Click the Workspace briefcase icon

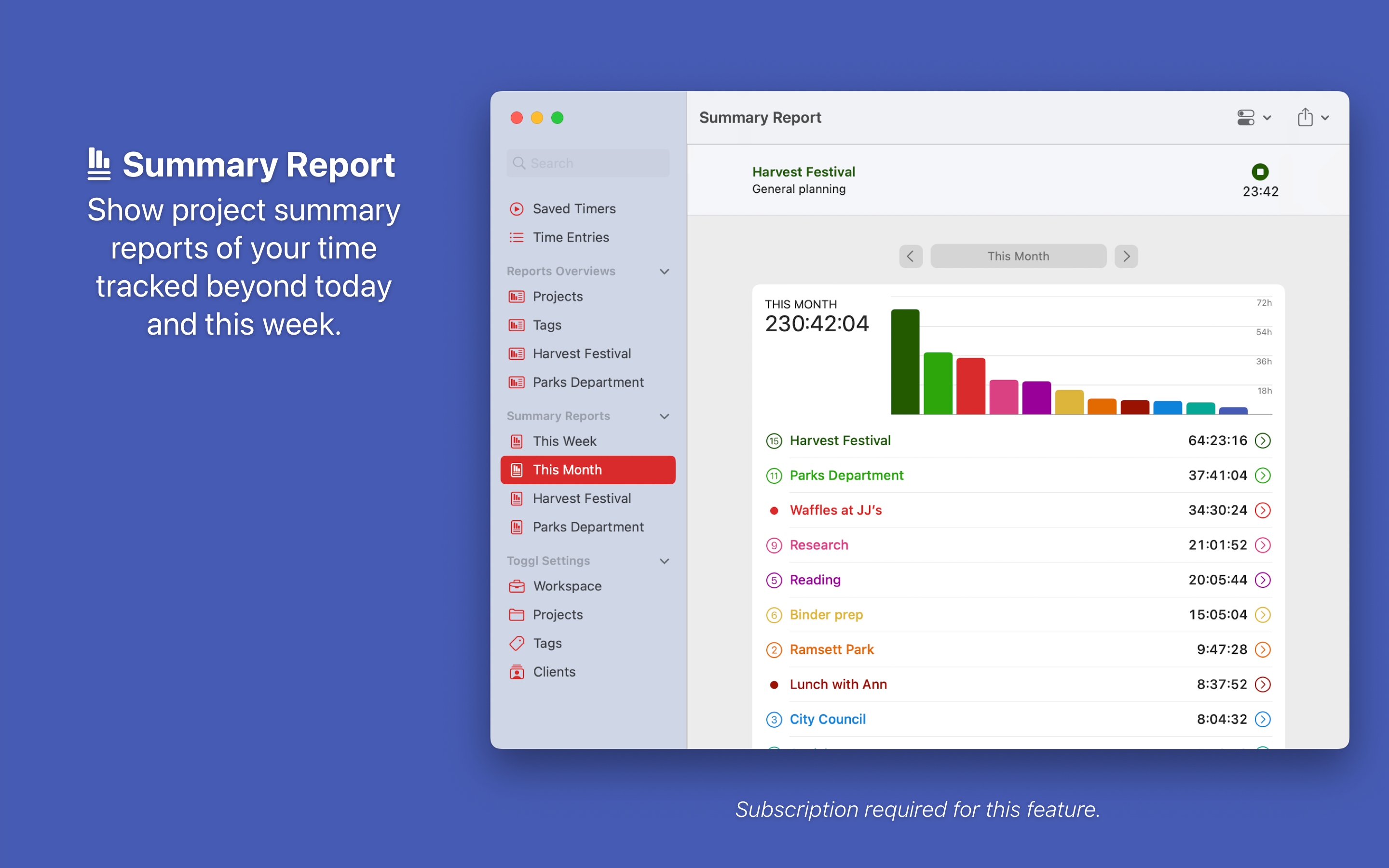[517, 586]
